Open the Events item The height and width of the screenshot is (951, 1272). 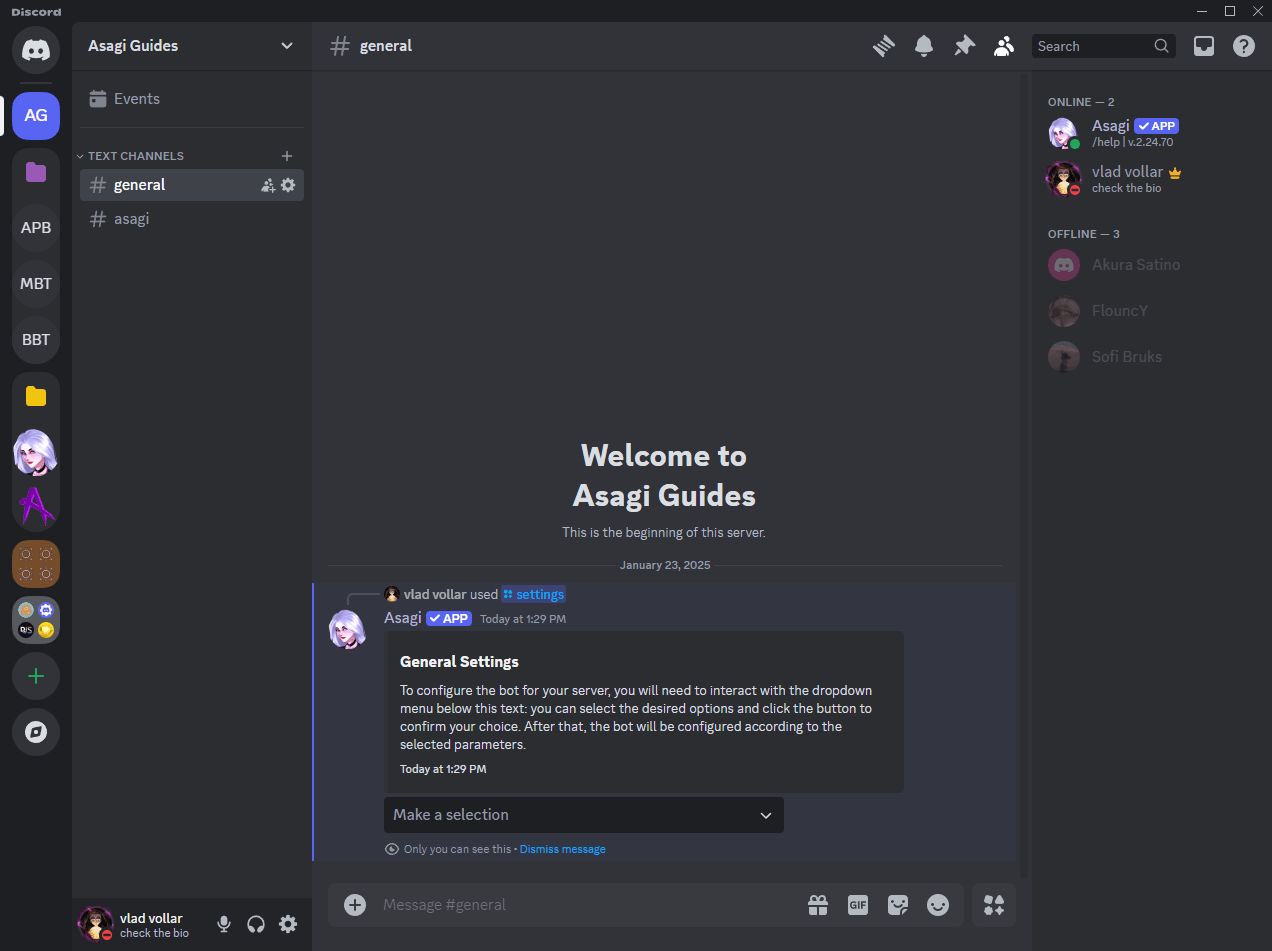pyautogui.click(x=191, y=99)
